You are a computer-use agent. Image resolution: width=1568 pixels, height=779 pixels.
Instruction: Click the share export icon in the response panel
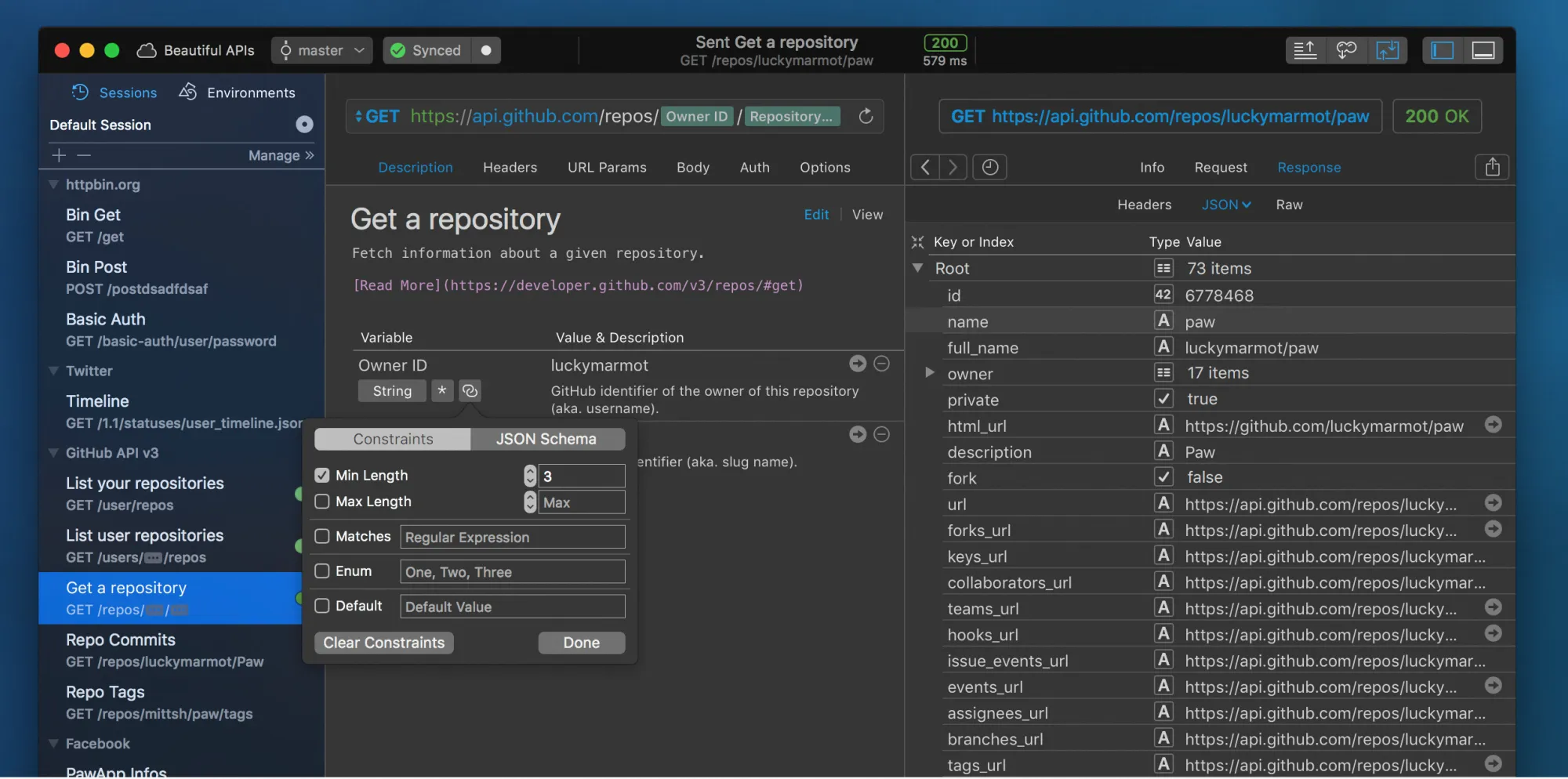[1492, 167]
